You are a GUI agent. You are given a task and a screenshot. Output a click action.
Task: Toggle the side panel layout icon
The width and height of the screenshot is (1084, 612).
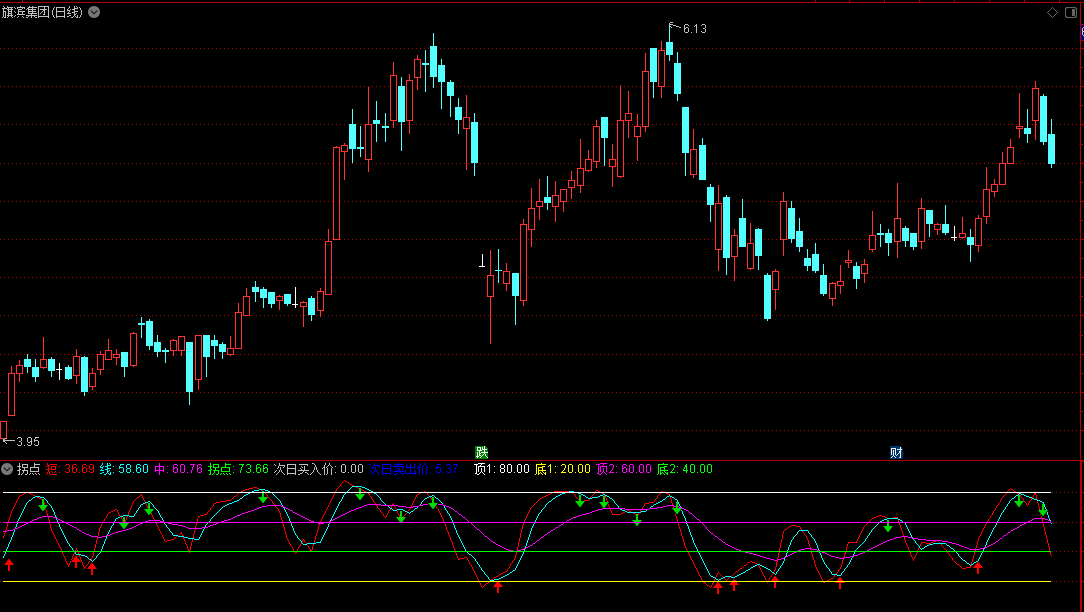[1072, 12]
